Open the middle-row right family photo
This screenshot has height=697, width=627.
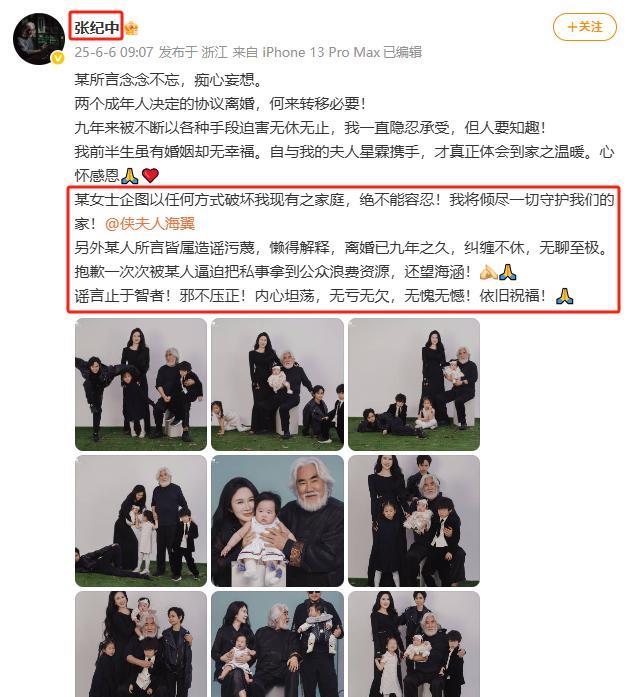pyautogui.click(x=414, y=521)
